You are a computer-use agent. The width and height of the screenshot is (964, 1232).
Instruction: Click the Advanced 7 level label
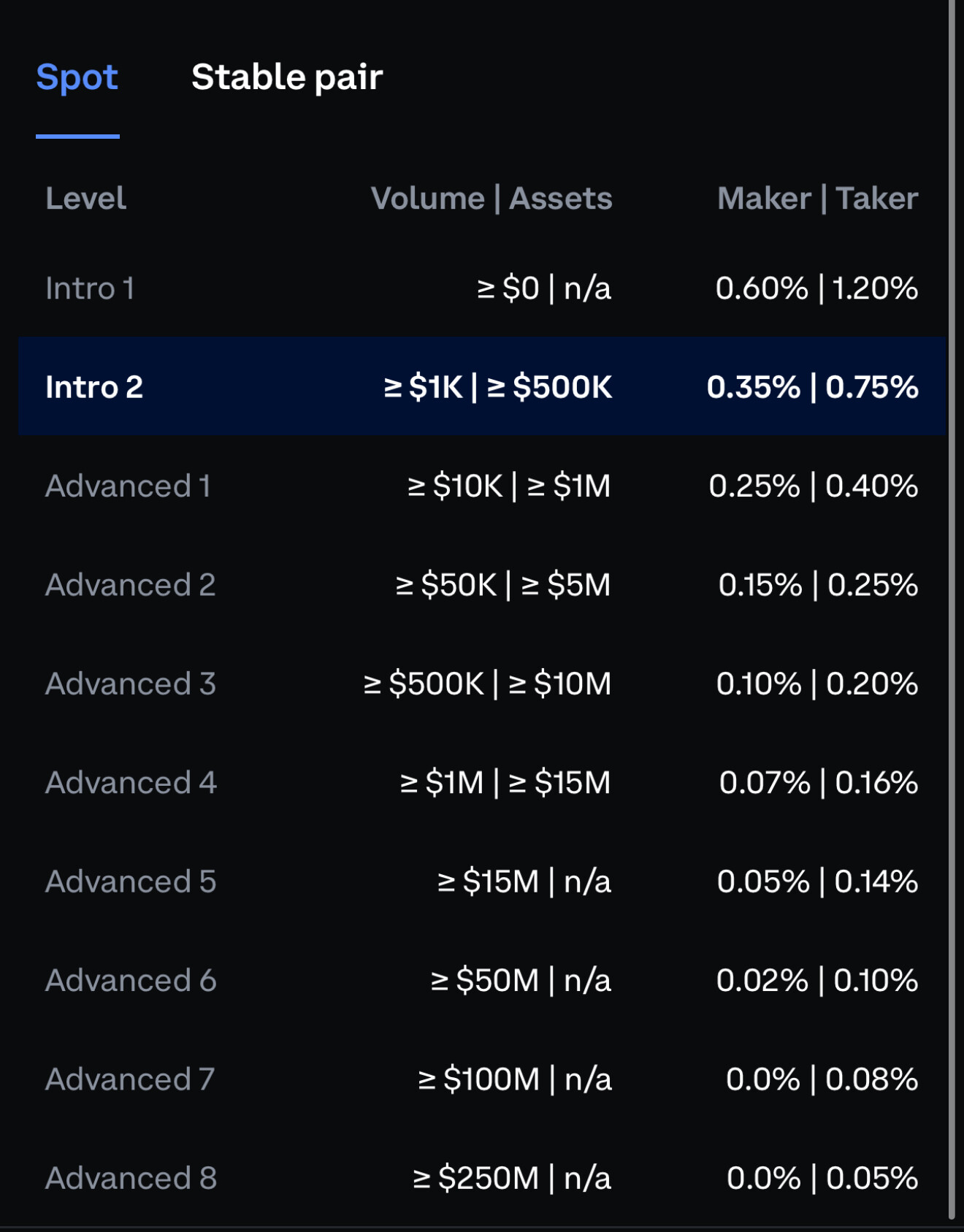[x=130, y=1079]
